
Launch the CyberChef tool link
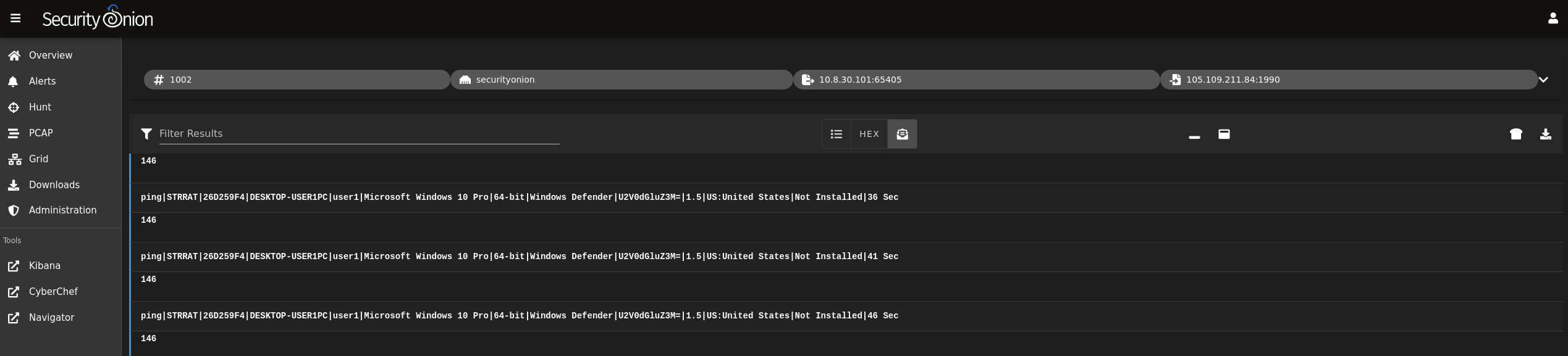tap(61, 292)
